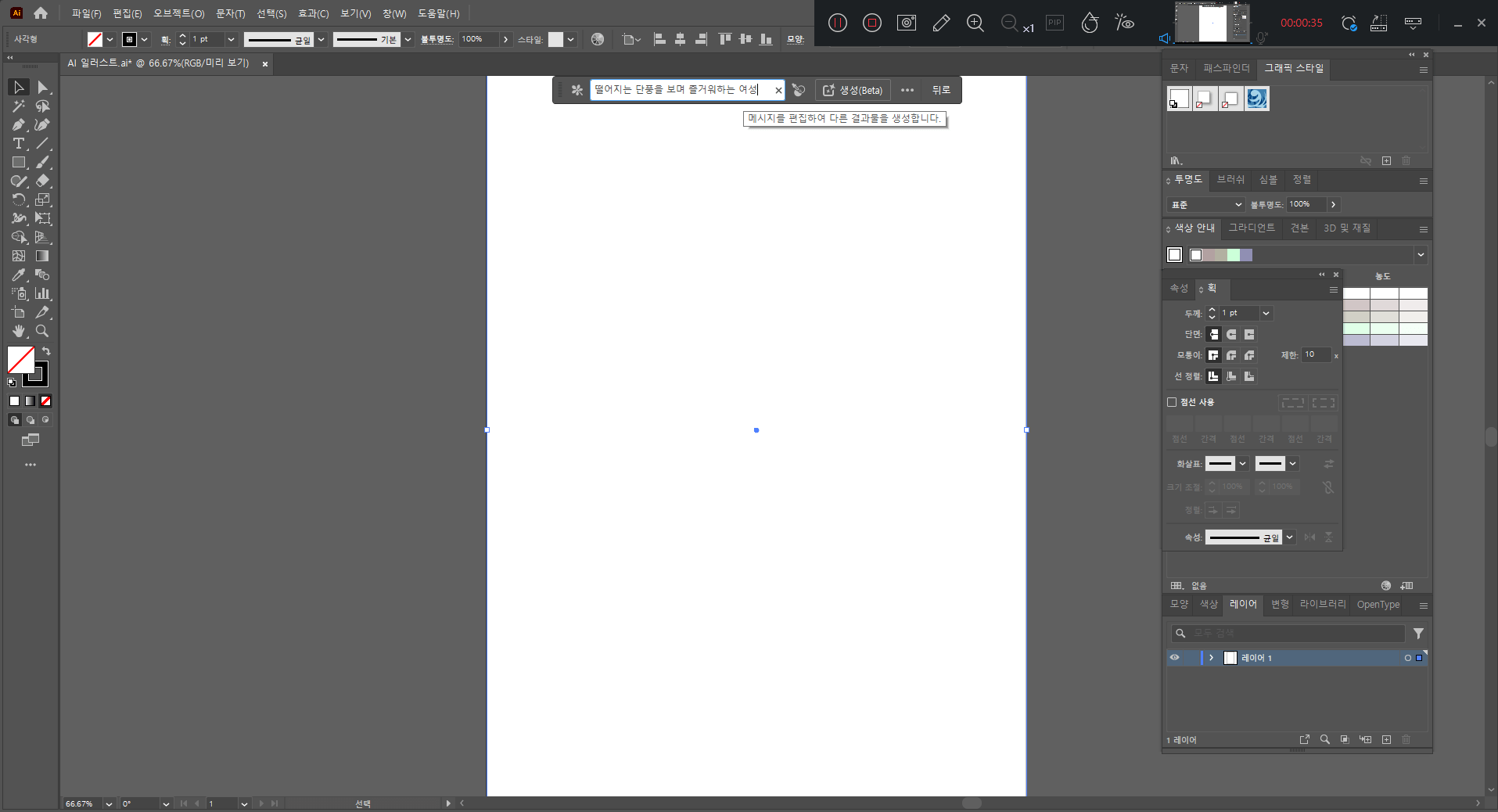Screen dimensions: 1498x812
Task: Choose the Gradient tool
Action: 43,256
